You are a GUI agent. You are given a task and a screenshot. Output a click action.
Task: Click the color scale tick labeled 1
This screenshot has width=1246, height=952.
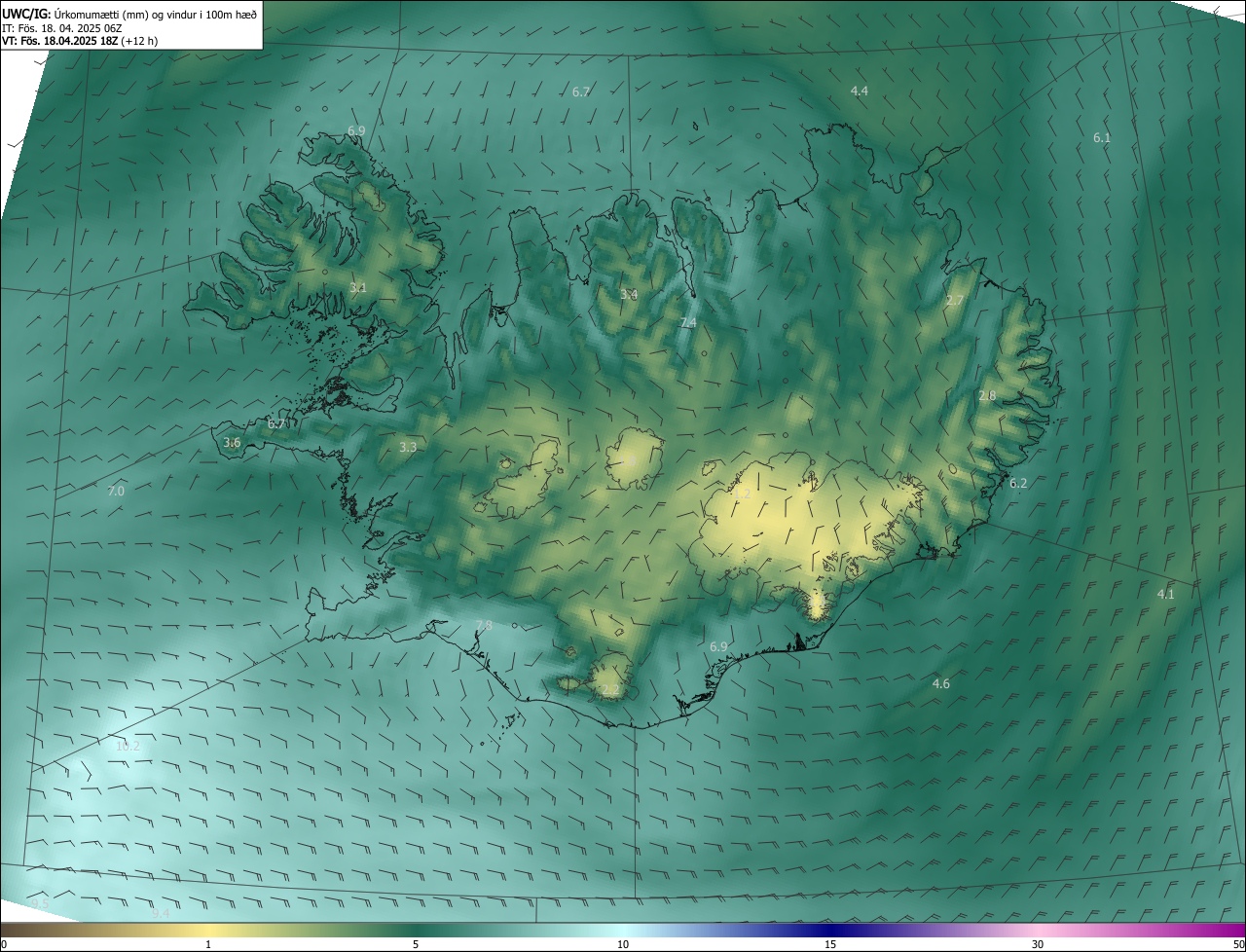pyautogui.click(x=208, y=944)
